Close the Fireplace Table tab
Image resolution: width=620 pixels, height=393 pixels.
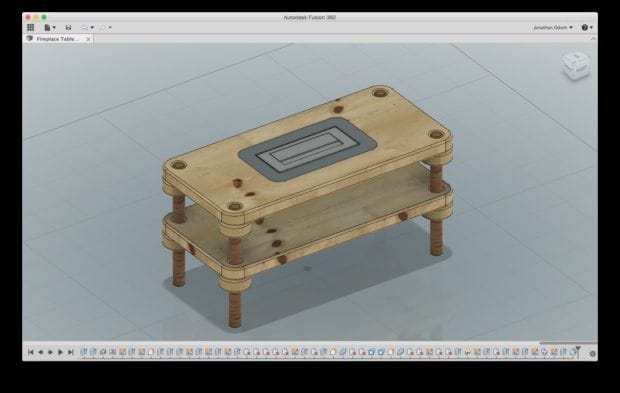tap(88, 39)
